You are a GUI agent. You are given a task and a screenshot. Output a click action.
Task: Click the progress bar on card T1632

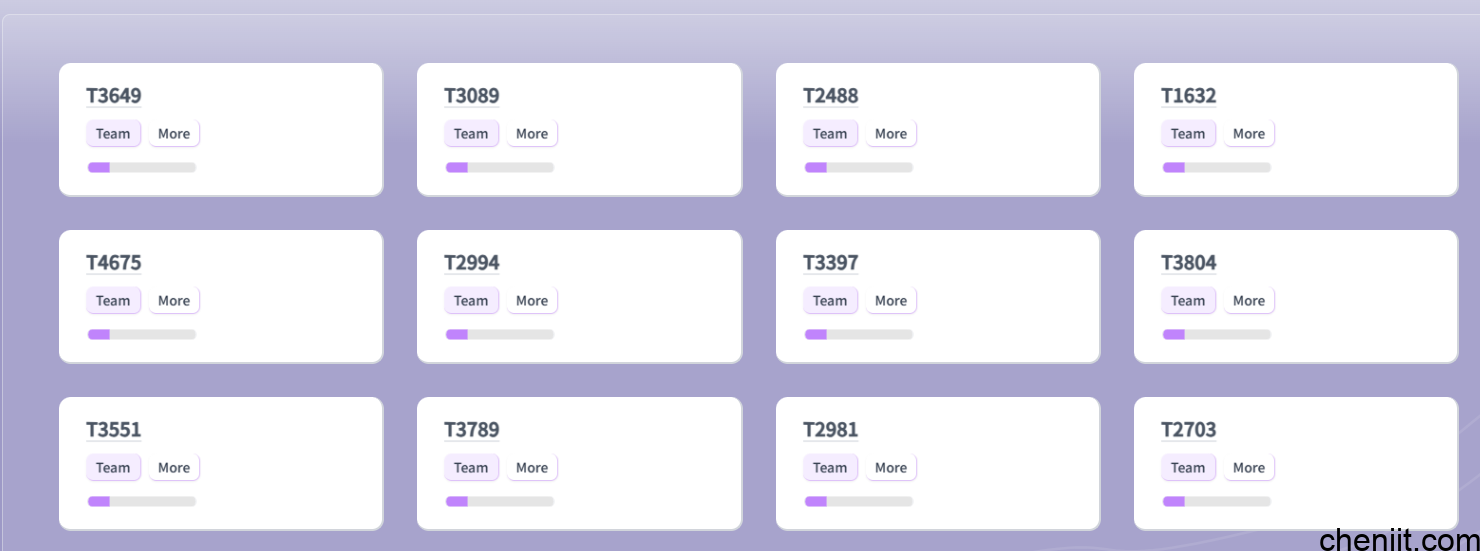[x=1217, y=167]
